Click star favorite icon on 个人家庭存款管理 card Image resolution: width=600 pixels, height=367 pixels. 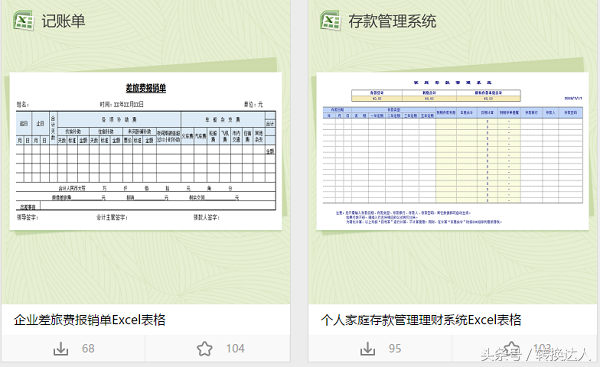tap(512, 348)
